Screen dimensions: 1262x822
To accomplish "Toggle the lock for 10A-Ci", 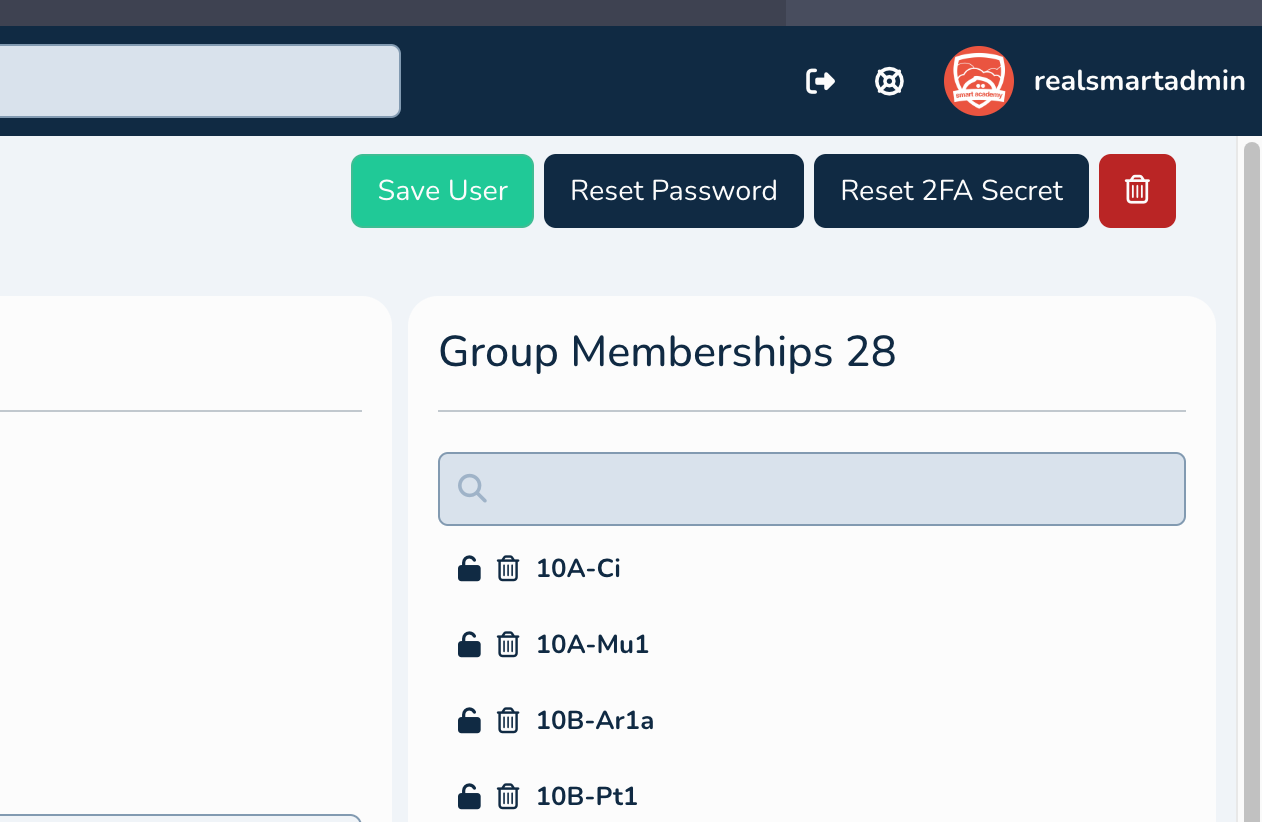I will [x=468, y=569].
